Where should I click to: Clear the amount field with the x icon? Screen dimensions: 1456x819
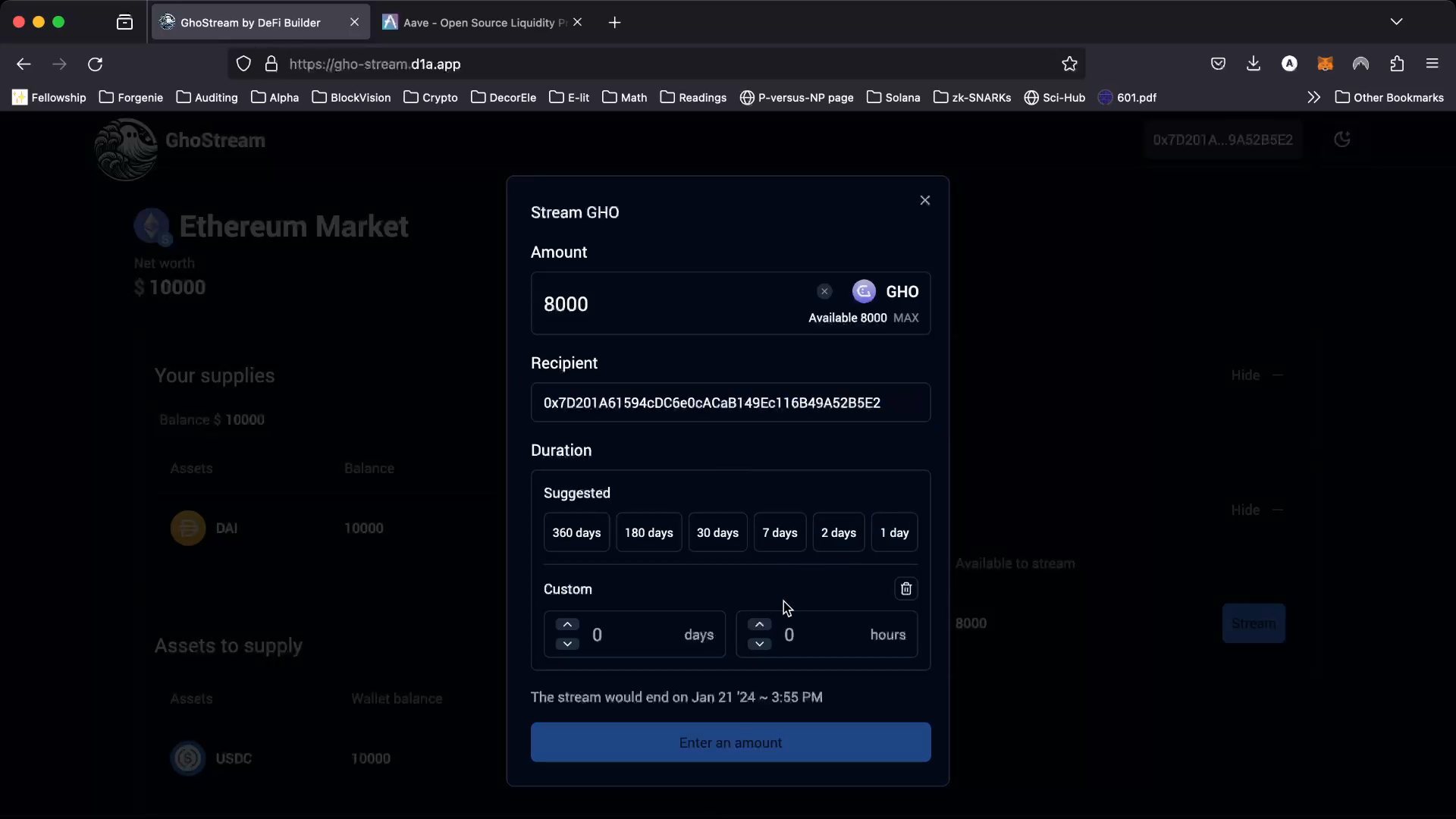point(824,291)
